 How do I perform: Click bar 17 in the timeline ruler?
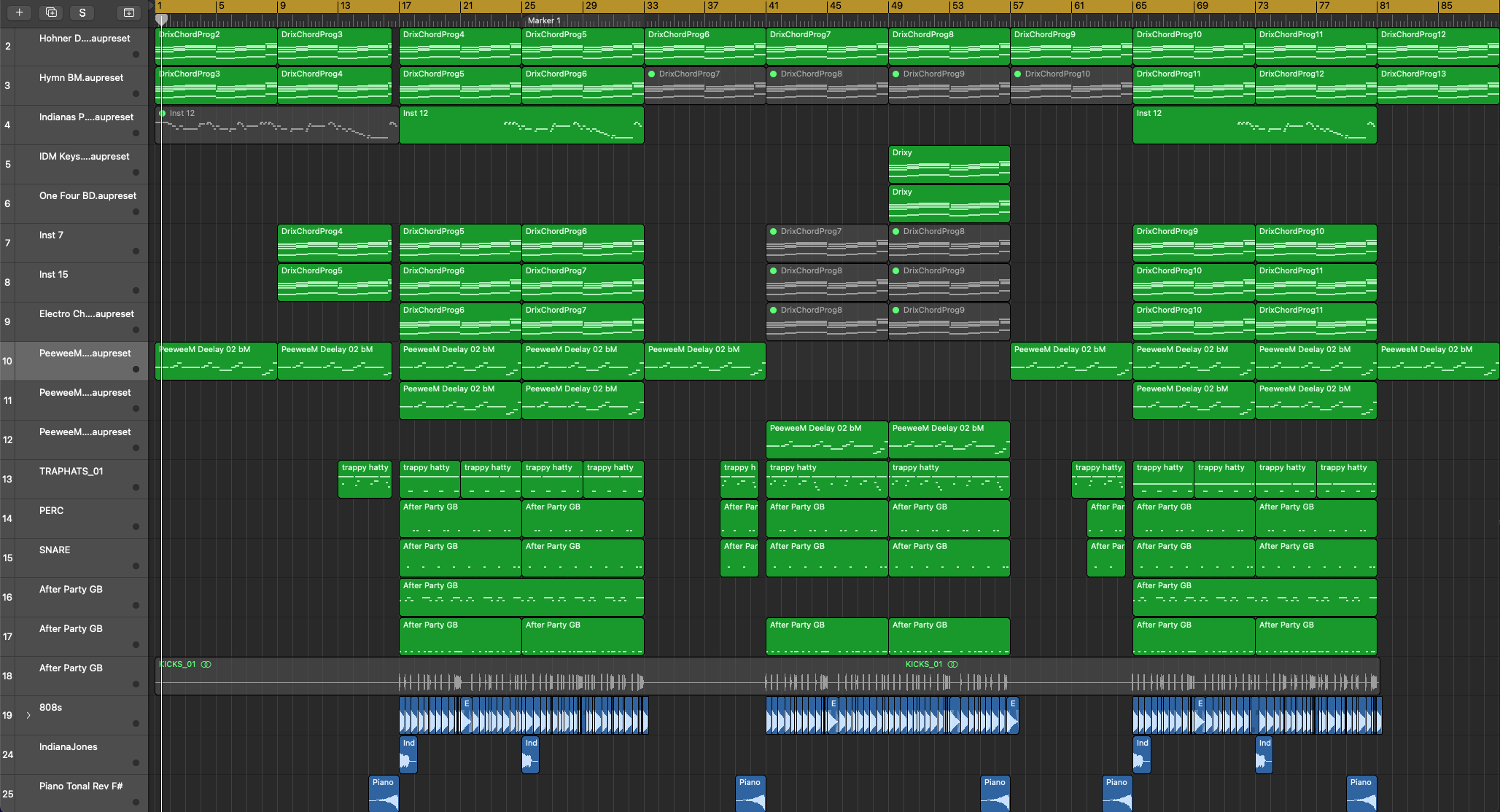tap(405, 6)
